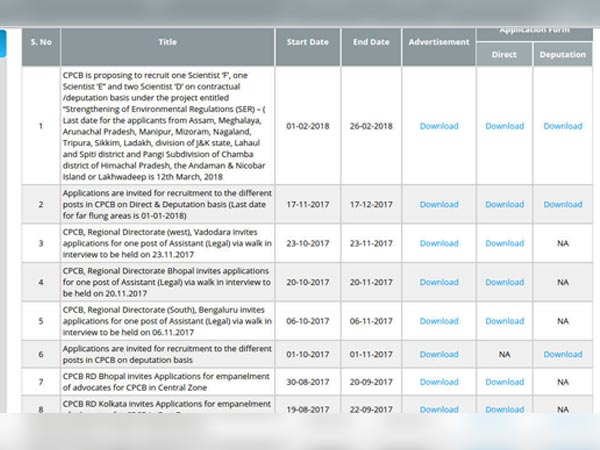
Task: Download advertisement for Scientist recruitment row 1
Action: (439, 126)
